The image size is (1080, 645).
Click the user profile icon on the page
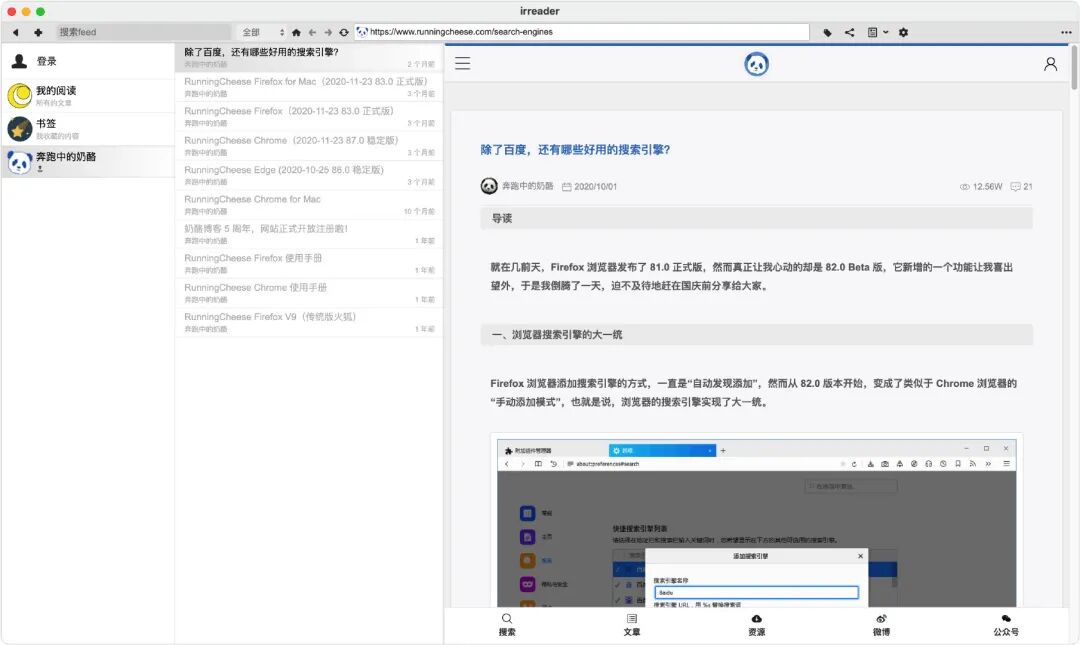(x=1050, y=64)
